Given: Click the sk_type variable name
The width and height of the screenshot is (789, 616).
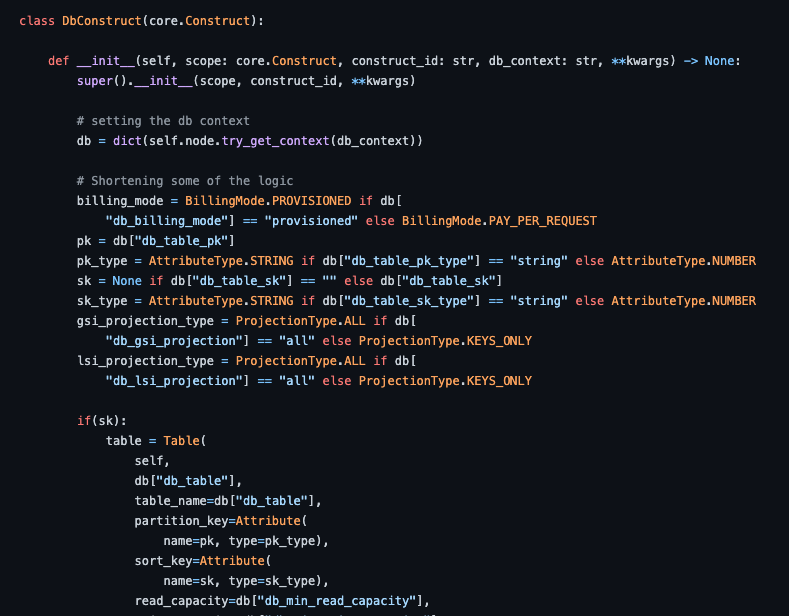Looking at the screenshot, I should [102, 301].
